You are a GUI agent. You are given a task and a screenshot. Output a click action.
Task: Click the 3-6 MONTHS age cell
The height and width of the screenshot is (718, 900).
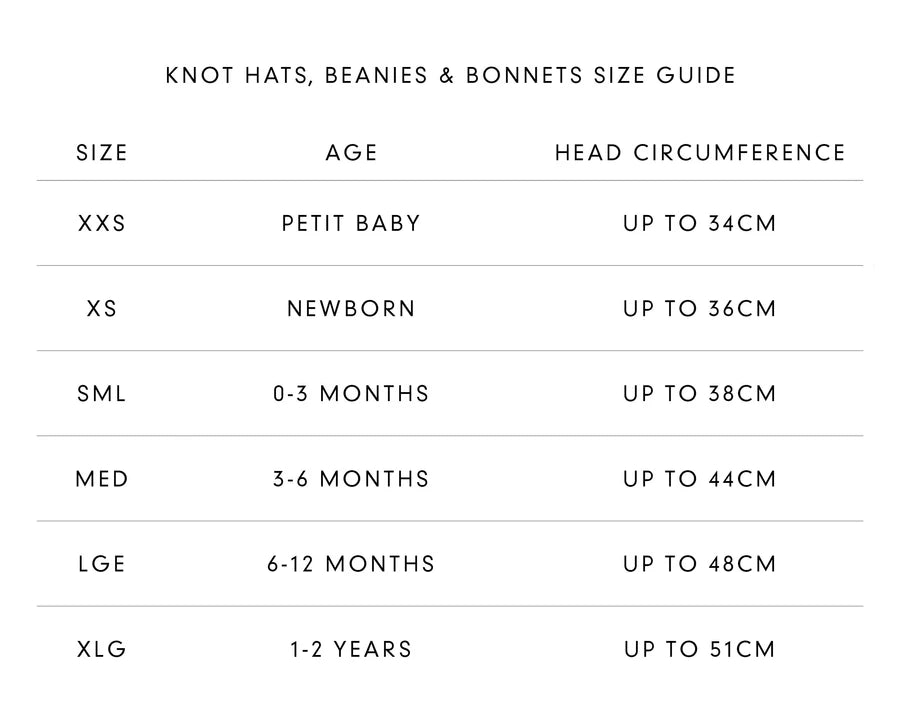pyautogui.click(x=351, y=479)
